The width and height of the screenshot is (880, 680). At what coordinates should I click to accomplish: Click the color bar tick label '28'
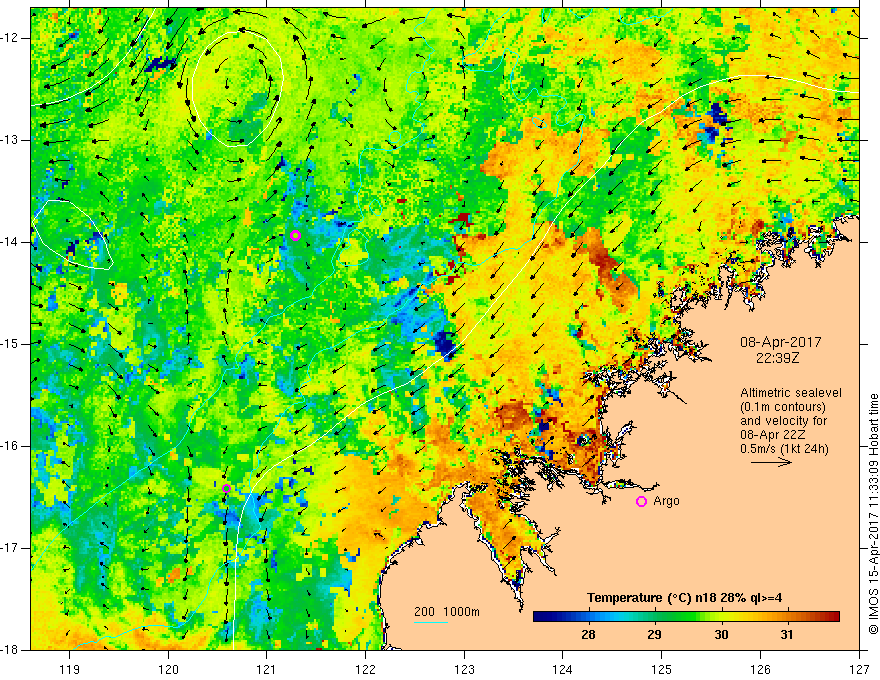click(x=588, y=635)
